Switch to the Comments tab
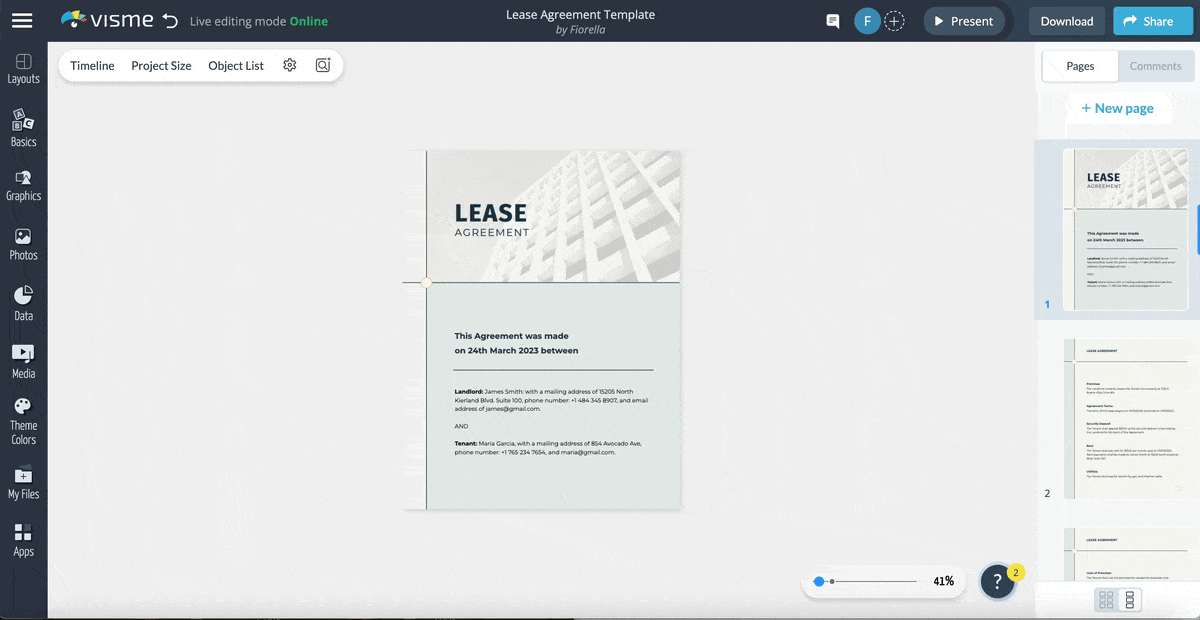Image resolution: width=1200 pixels, height=620 pixels. click(x=1155, y=65)
